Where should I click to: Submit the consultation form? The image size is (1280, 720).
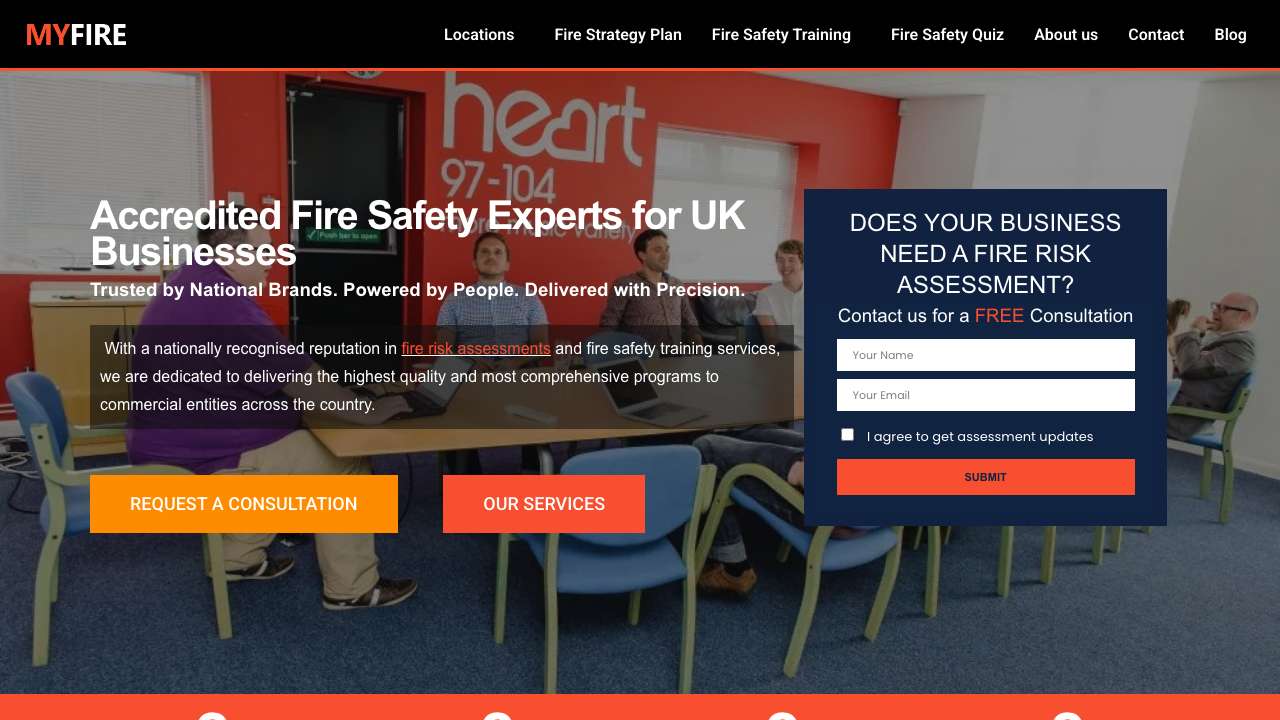coord(986,477)
